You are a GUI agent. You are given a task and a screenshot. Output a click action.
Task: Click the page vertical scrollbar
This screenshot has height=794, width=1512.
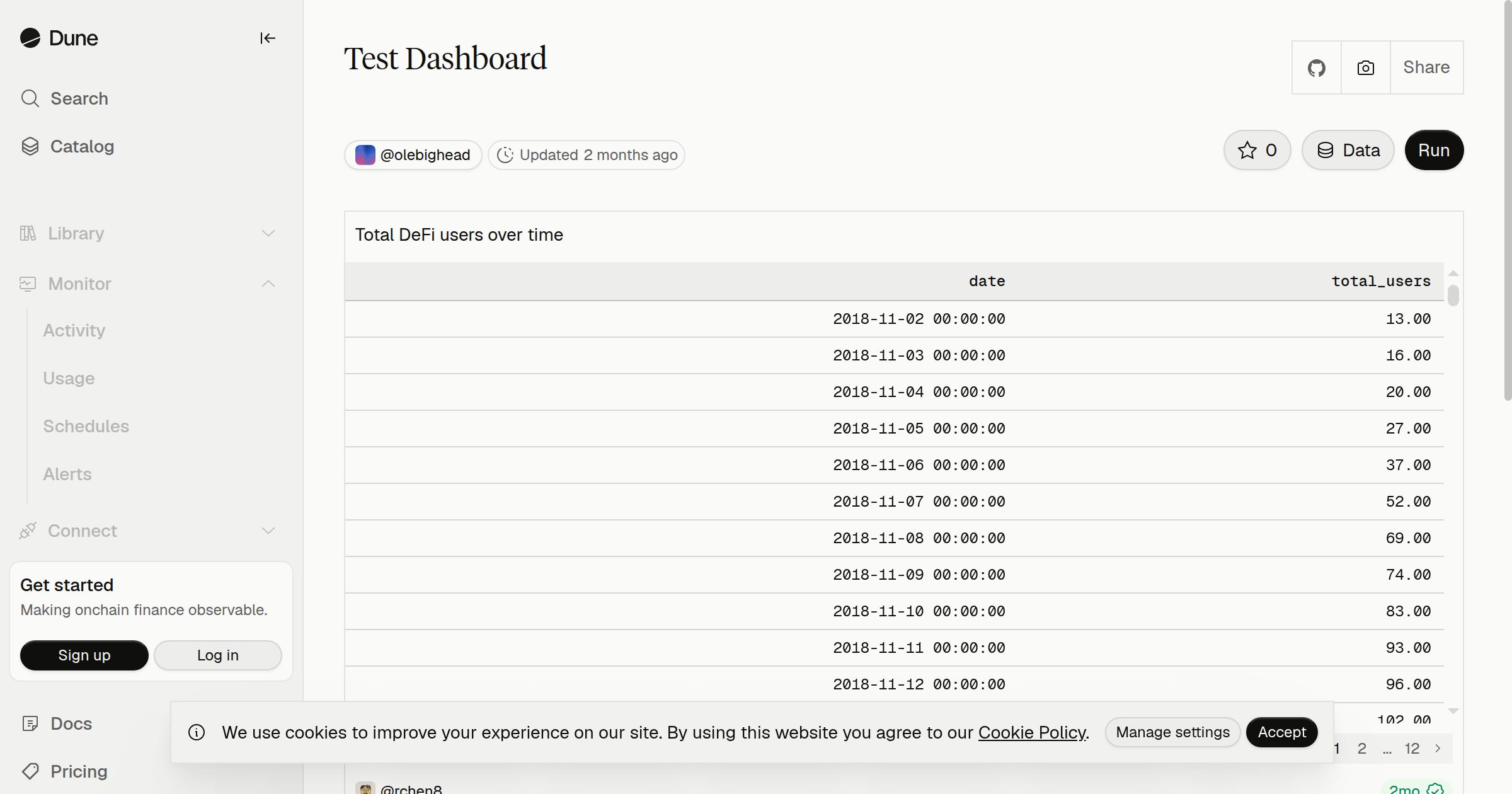pyautogui.click(x=1508, y=200)
